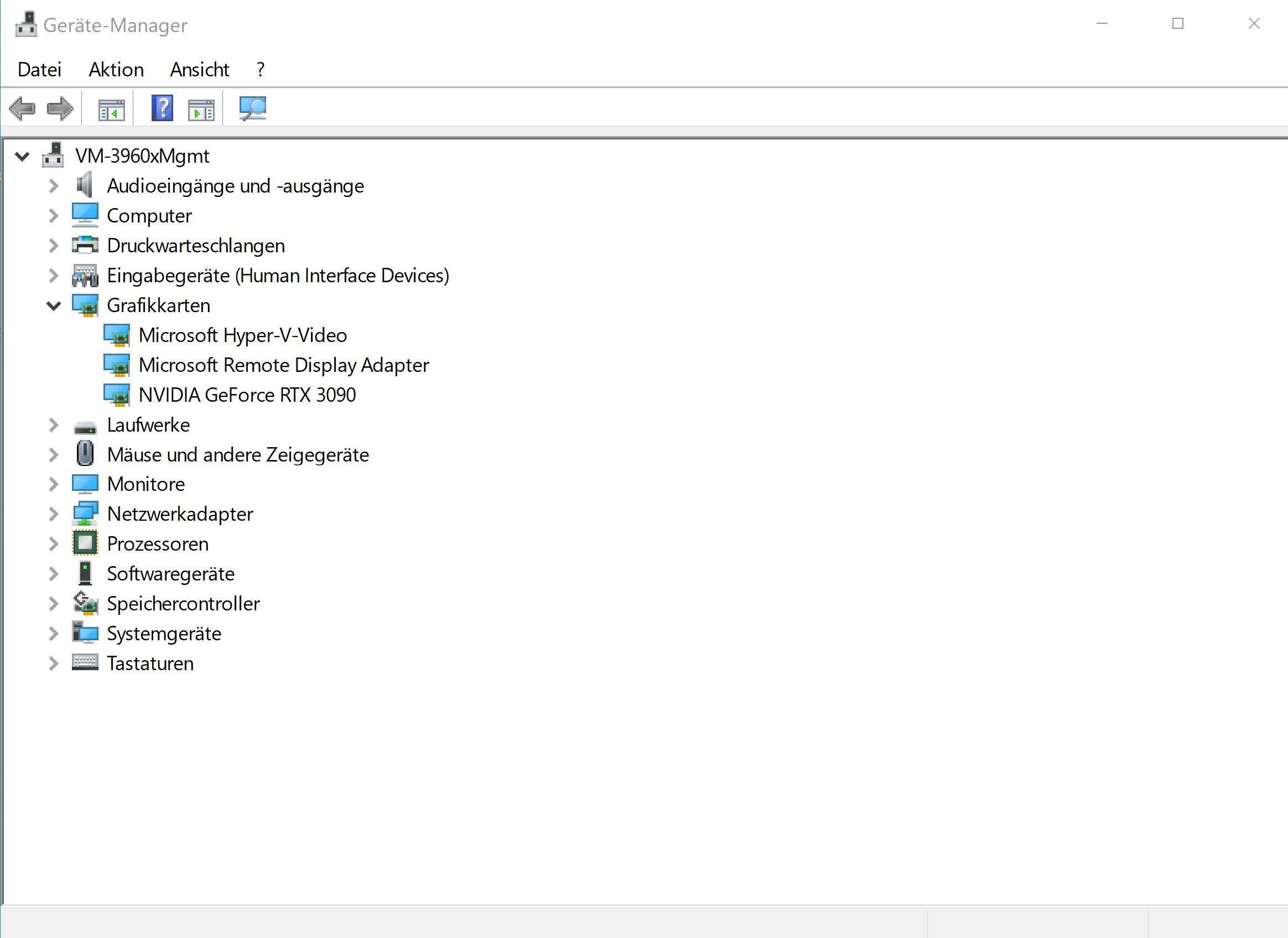Viewport: 1288px width, 938px height.
Task: Open Help via the blue question icon
Action: coord(163,108)
